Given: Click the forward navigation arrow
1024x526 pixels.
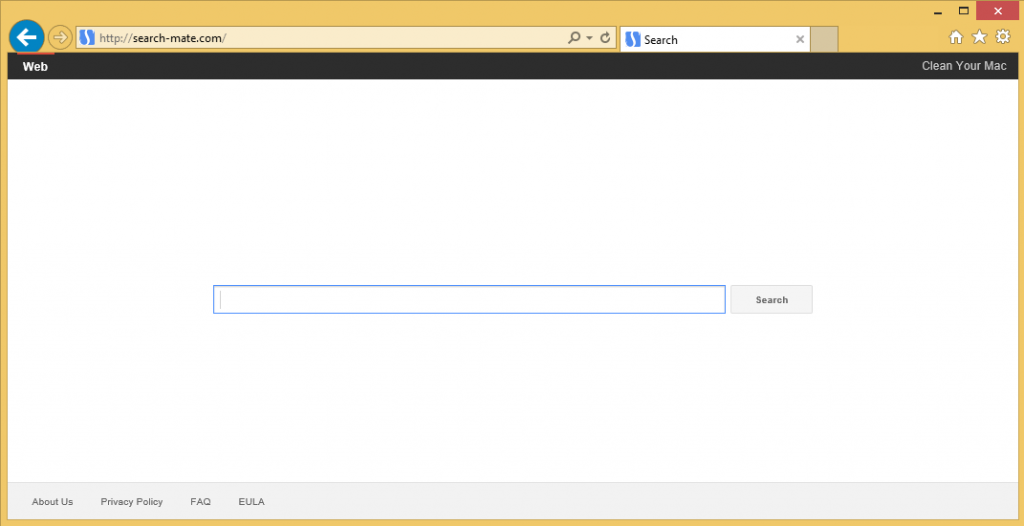Looking at the screenshot, I should click(x=60, y=37).
